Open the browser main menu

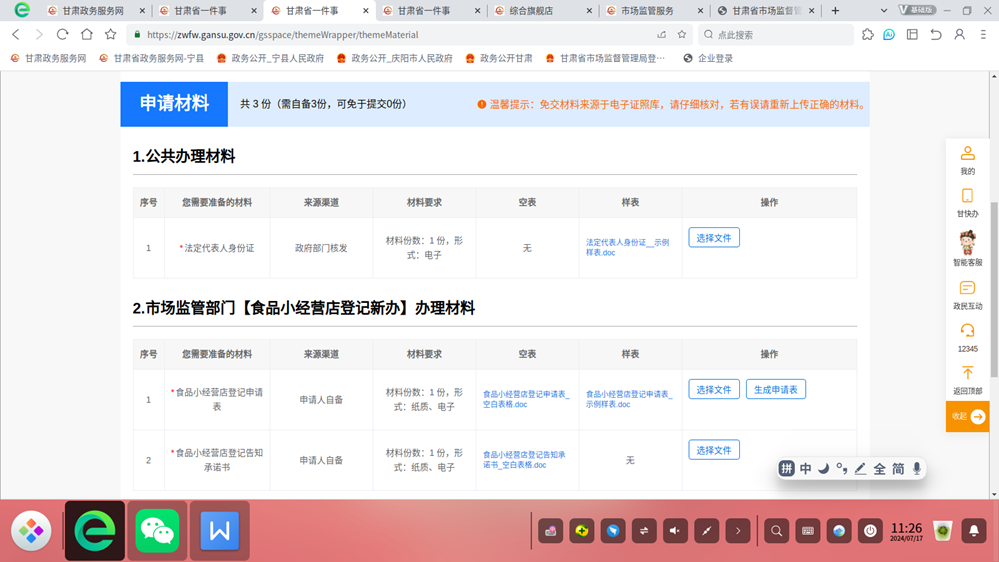[983, 34]
